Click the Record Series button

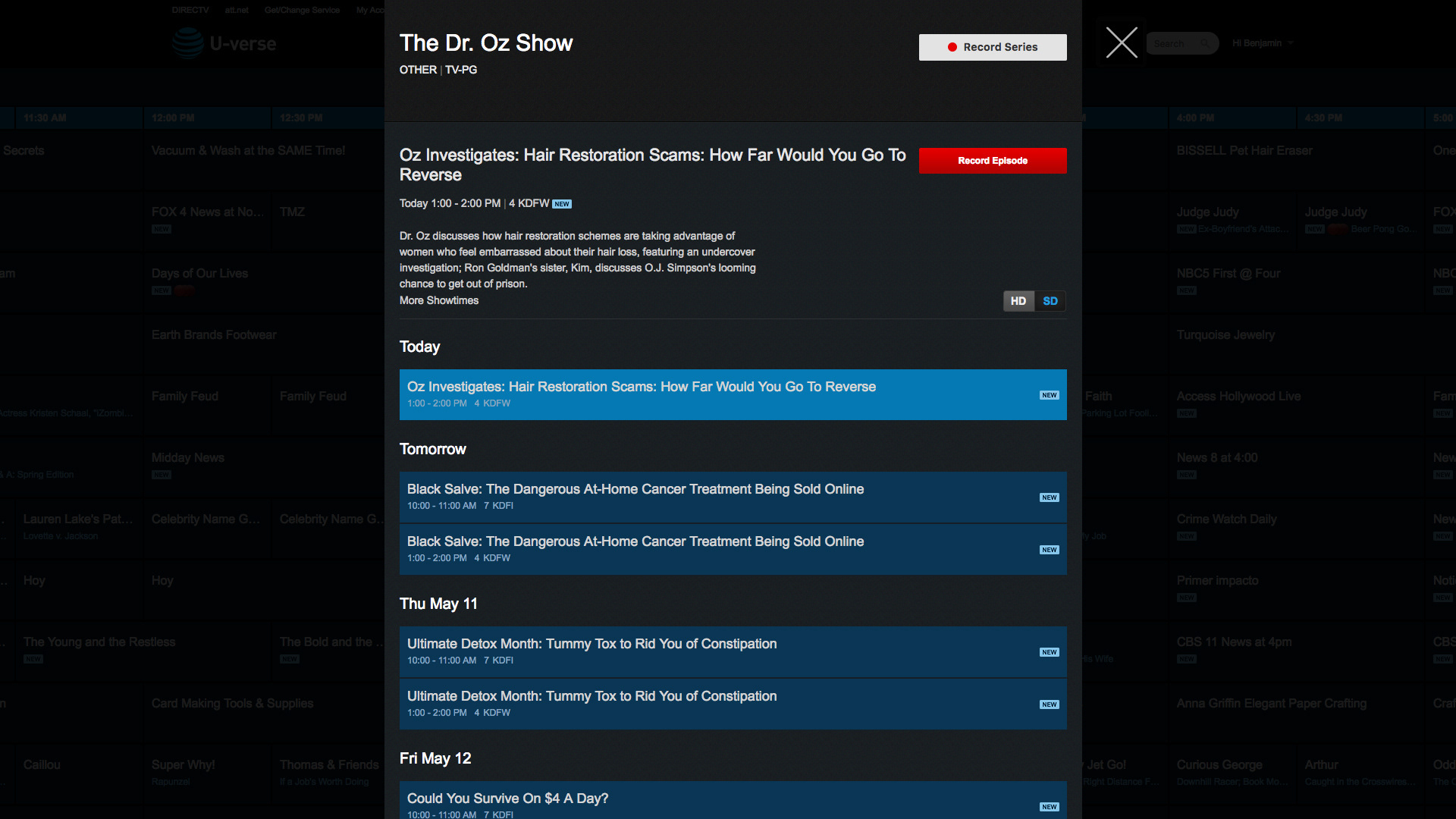coord(992,47)
